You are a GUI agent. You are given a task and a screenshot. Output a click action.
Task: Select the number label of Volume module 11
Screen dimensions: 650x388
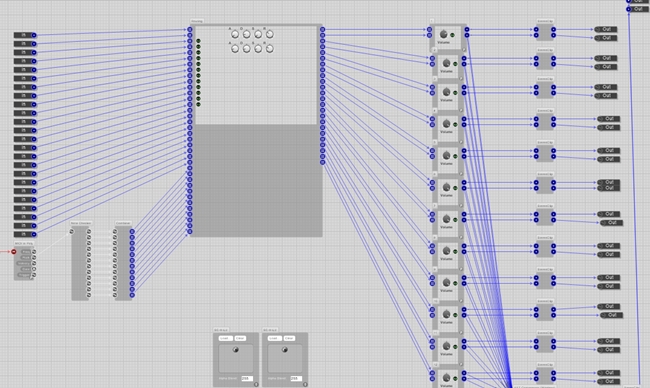tap(435, 333)
